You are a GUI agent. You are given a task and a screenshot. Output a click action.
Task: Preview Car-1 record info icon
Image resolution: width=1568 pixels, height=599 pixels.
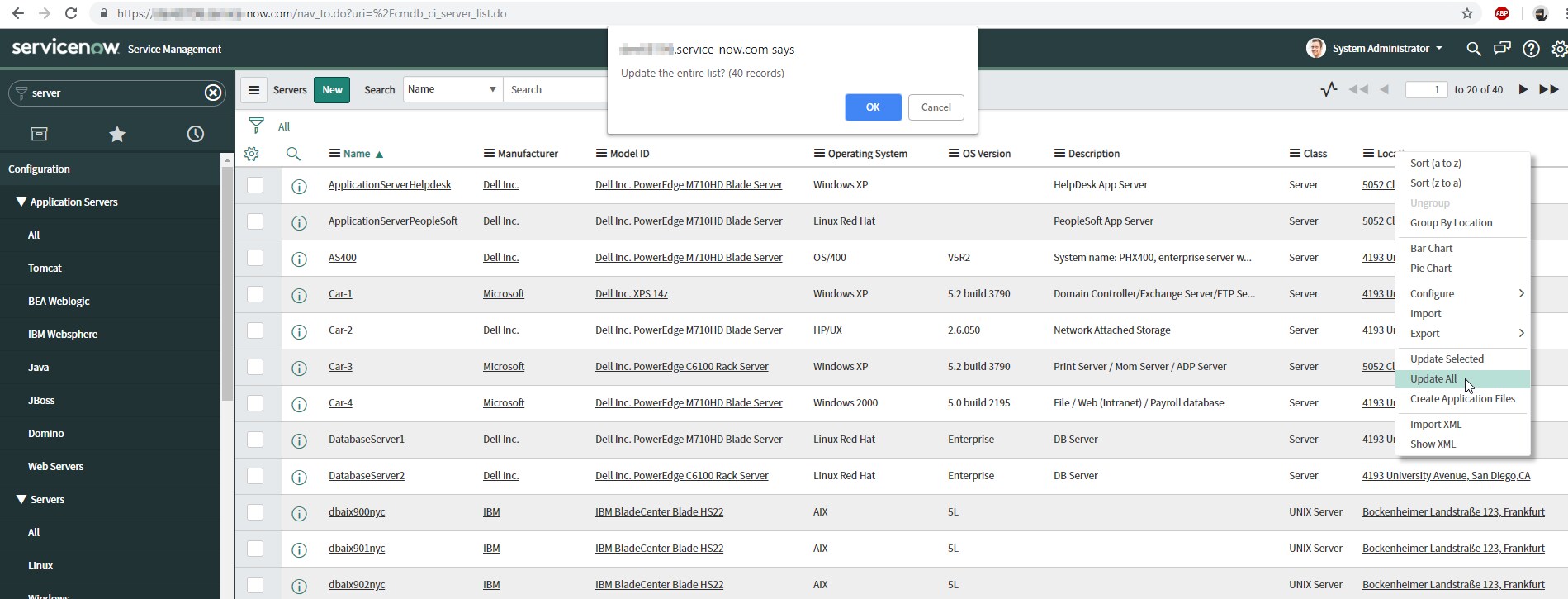[x=299, y=295]
